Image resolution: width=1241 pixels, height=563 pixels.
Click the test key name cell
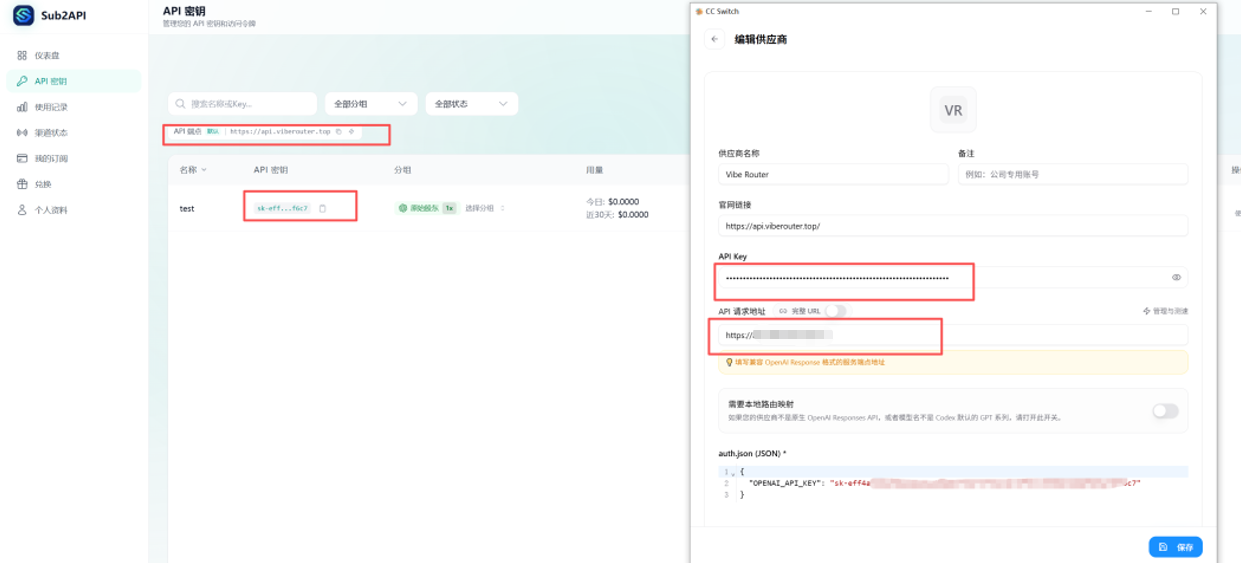(x=187, y=208)
